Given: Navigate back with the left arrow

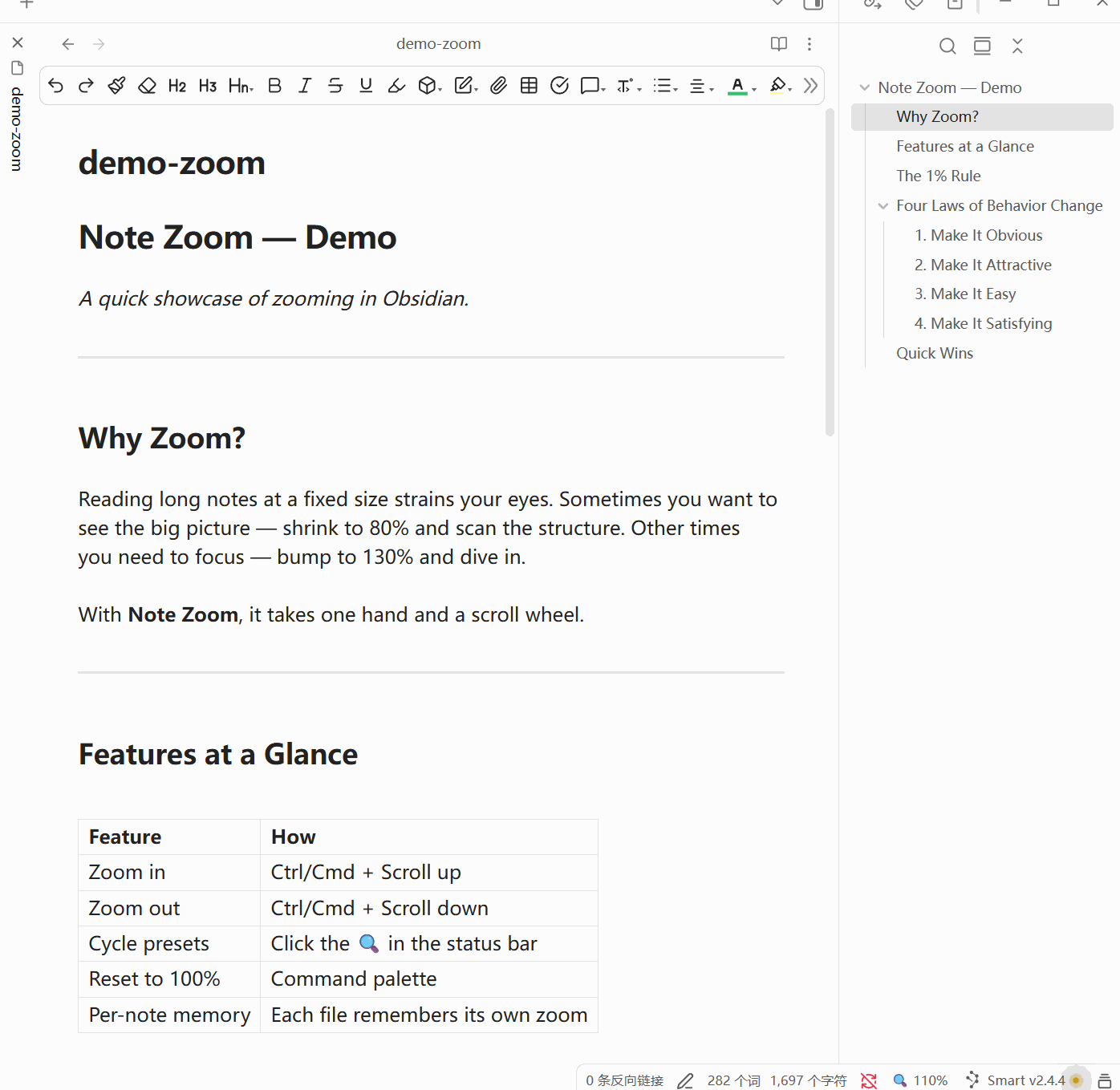Looking at the screenshot, I should [x=68, y=44].
